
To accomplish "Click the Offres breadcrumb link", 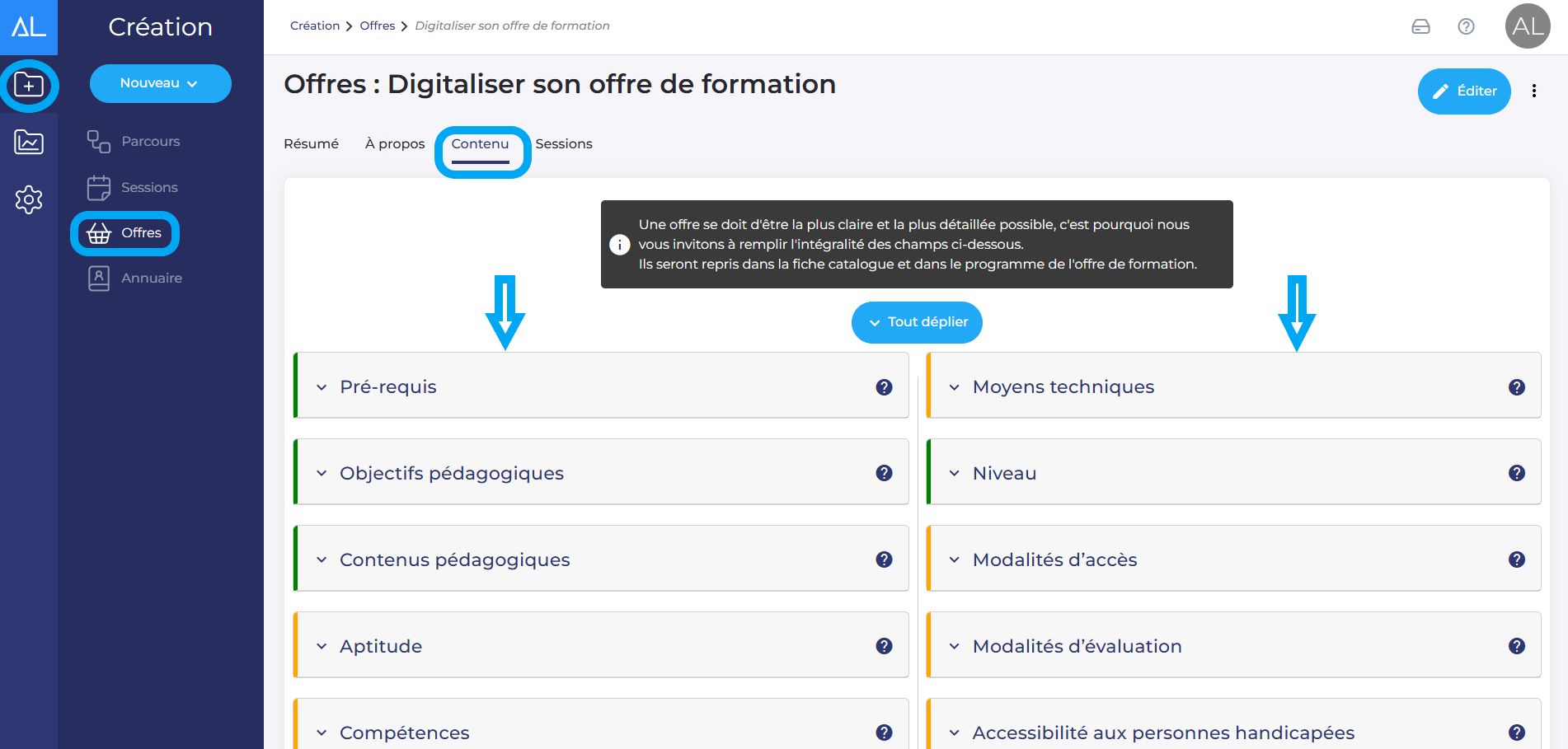I will (377, 26).
